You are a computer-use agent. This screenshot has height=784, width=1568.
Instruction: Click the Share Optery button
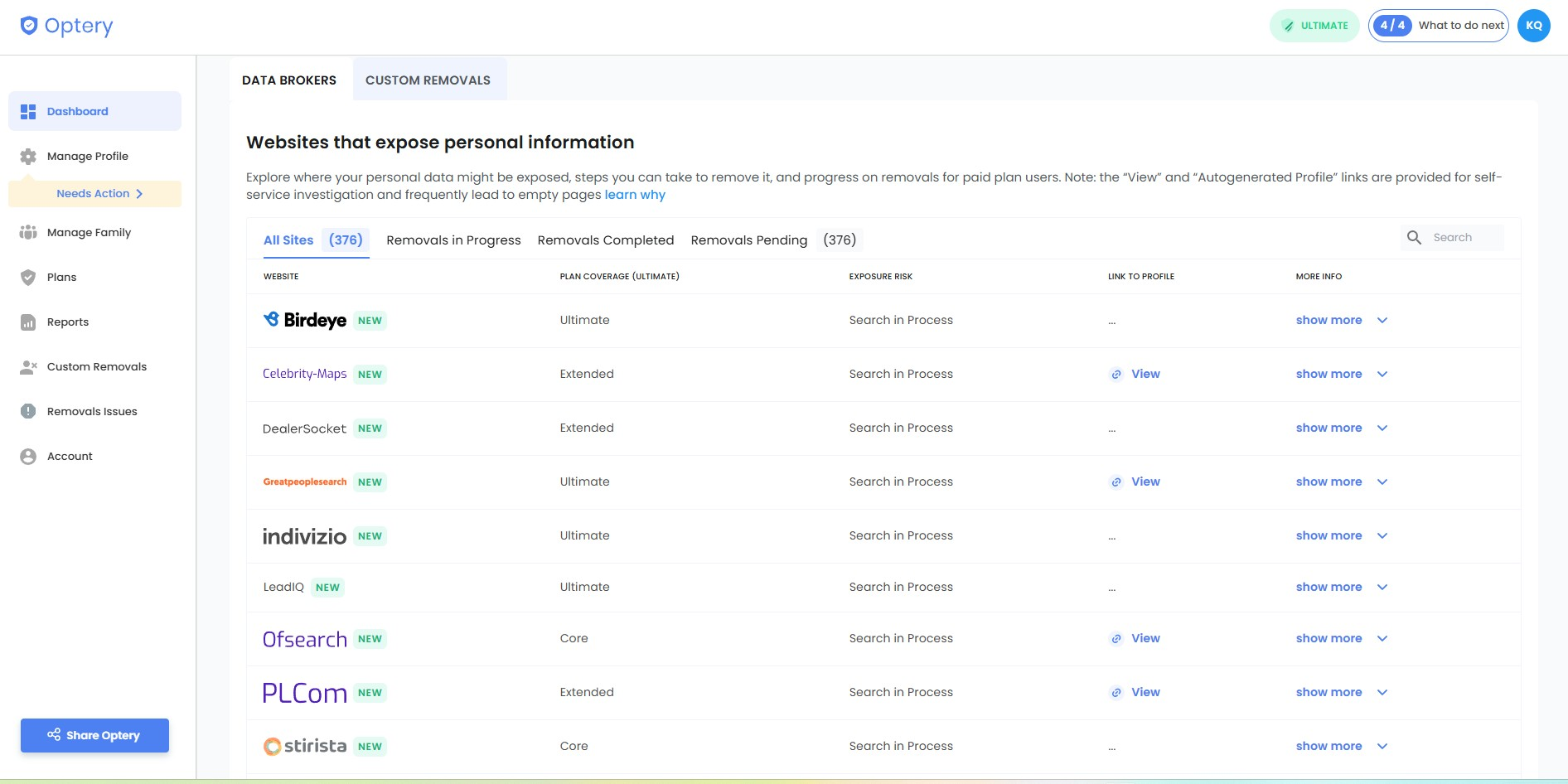point(94,736)
